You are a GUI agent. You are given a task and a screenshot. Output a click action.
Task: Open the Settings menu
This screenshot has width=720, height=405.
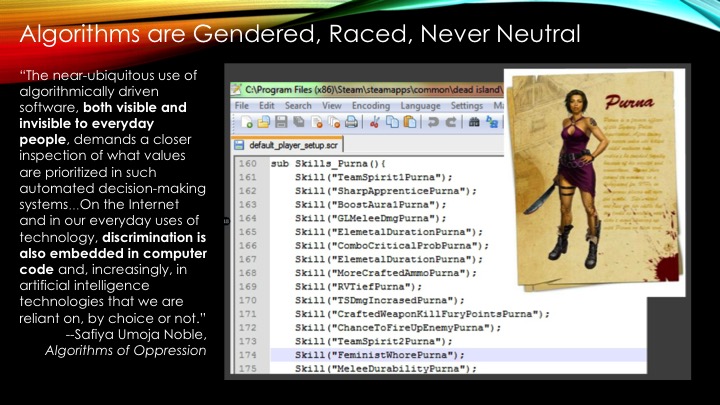(467, 106)
